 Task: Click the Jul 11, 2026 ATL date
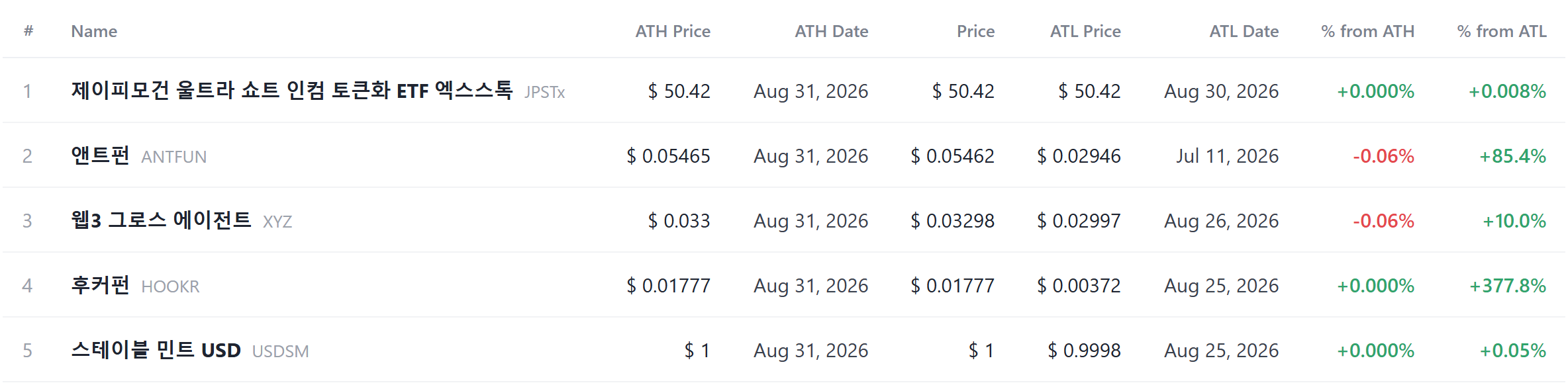pyautogui.click(x=1227, y=156)
